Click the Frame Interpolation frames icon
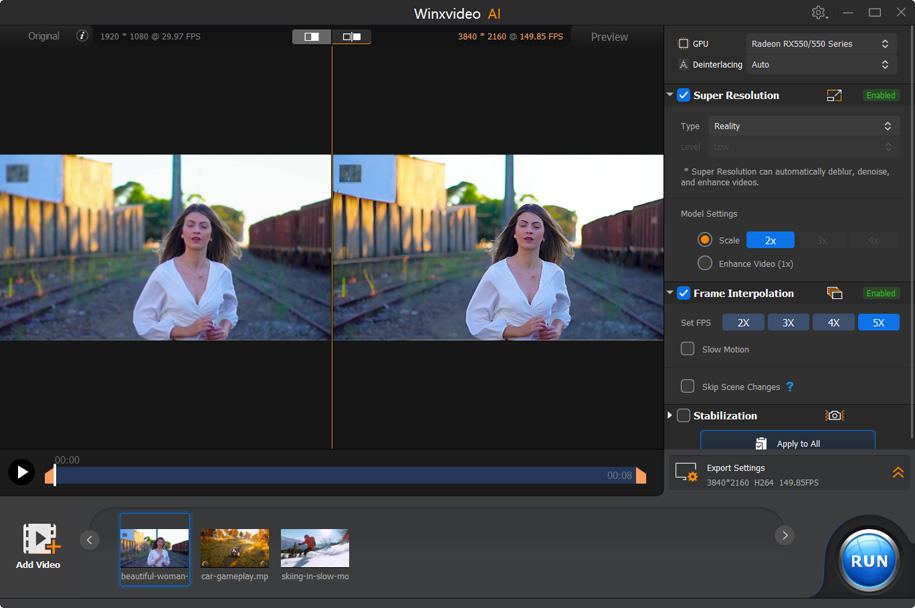The width and height of the screenshot is (915, 608). (838, 293)
